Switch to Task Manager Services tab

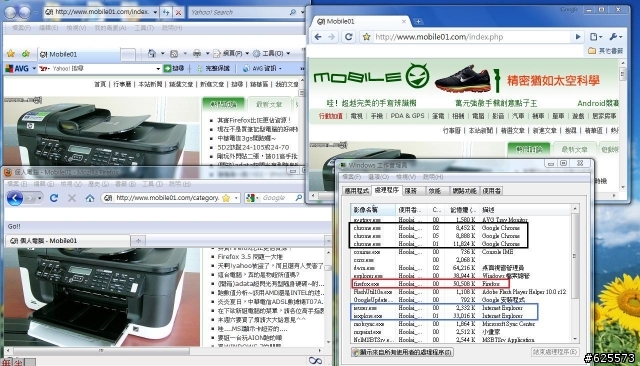[410, 191]
